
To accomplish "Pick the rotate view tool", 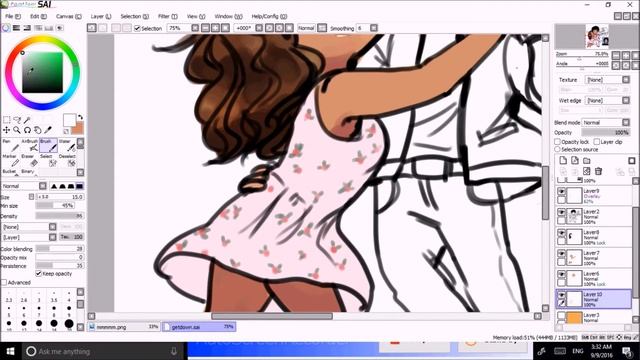I will point(27,130).
